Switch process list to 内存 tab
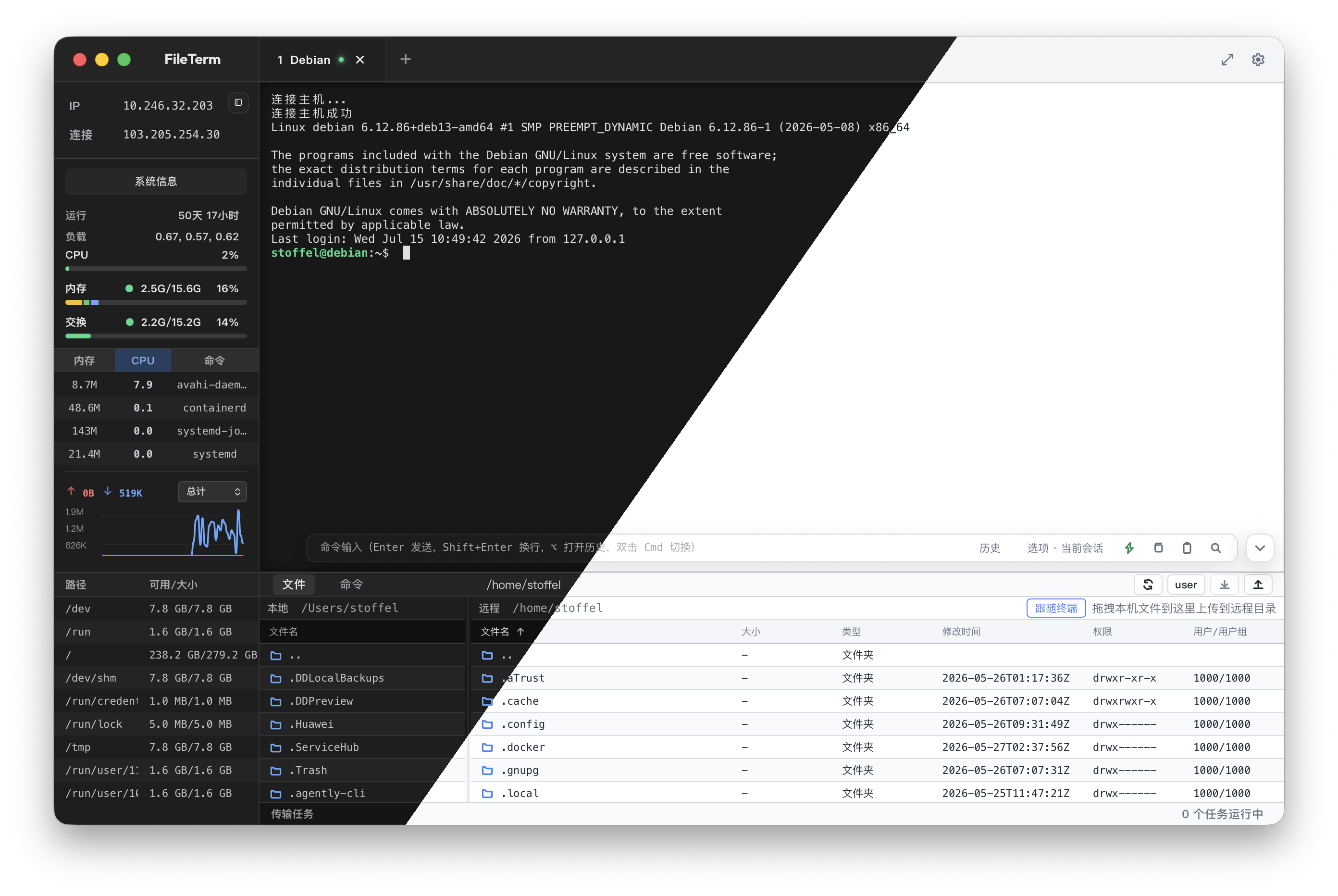 pos(85,361)
